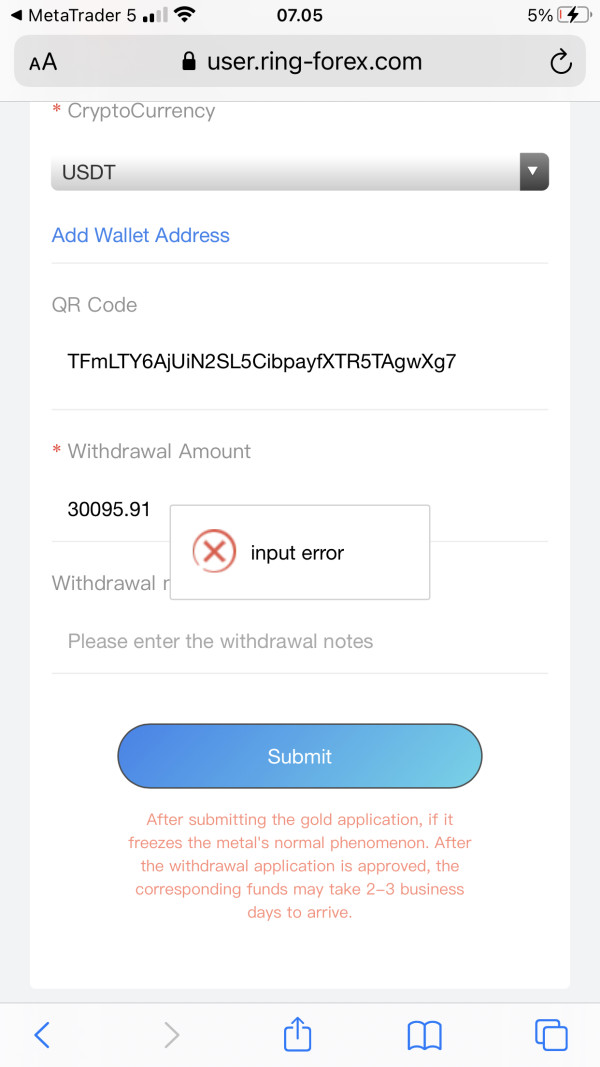Open the Safari share sheet icon
The width and height of the screenshot is (600, 1067).
tap(297, 1034)
